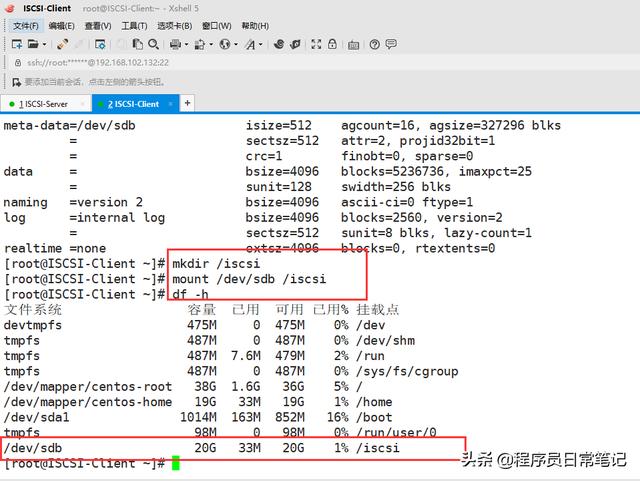
Task: Click the greyed-out Disconnect icon
Action: (79, 44)
